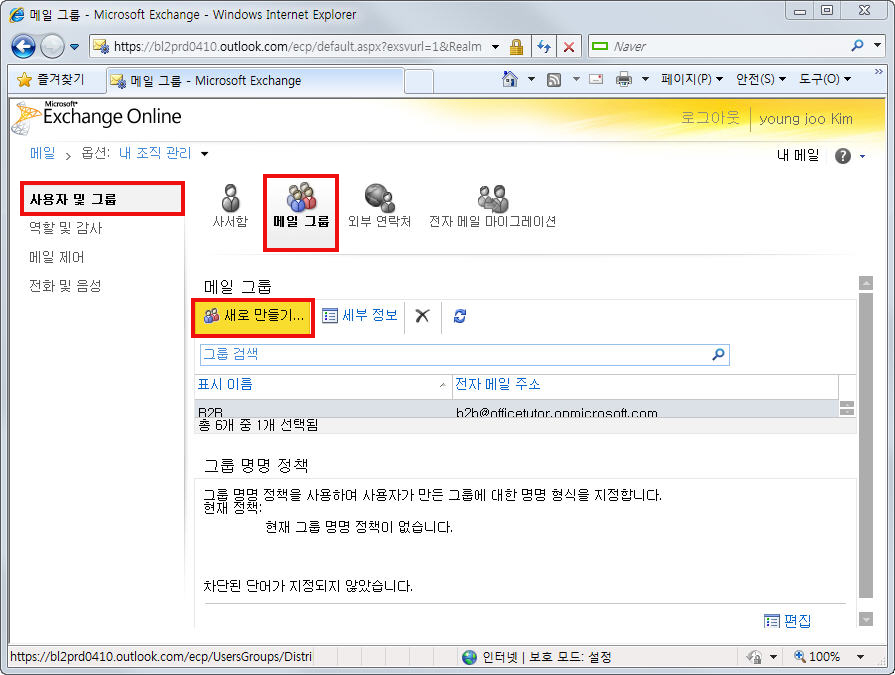
Task: Sort by the 전자 메일 주소 column header
Action: [645, 386]
